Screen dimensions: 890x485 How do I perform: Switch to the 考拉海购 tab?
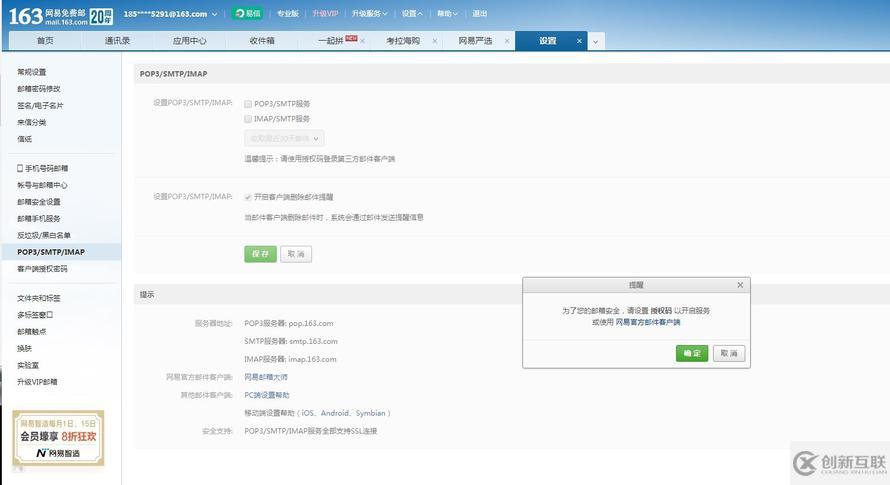(403, 41)
